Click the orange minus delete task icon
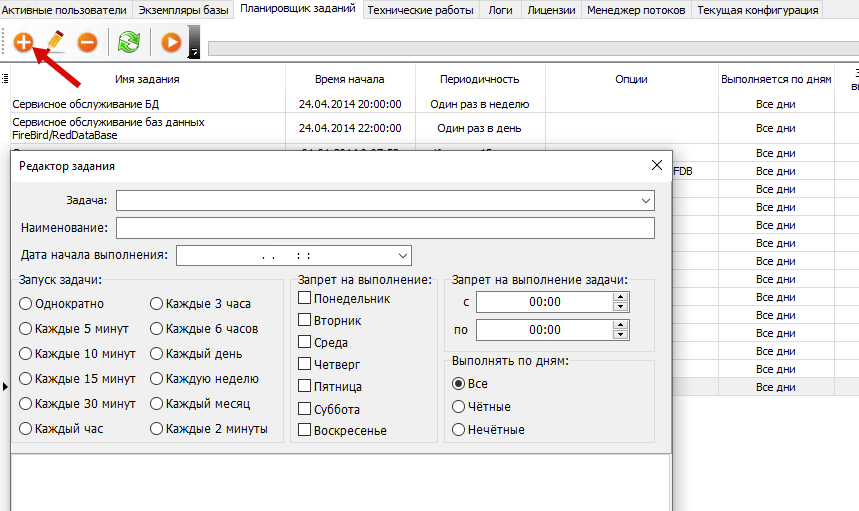The image size is (859, 511). (87, 43)
